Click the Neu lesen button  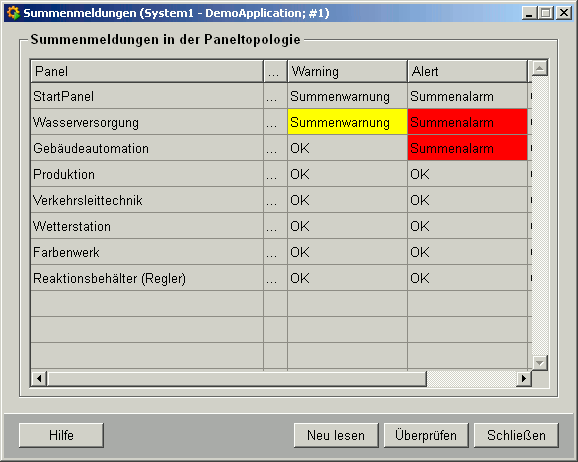(x=336, y=435)
